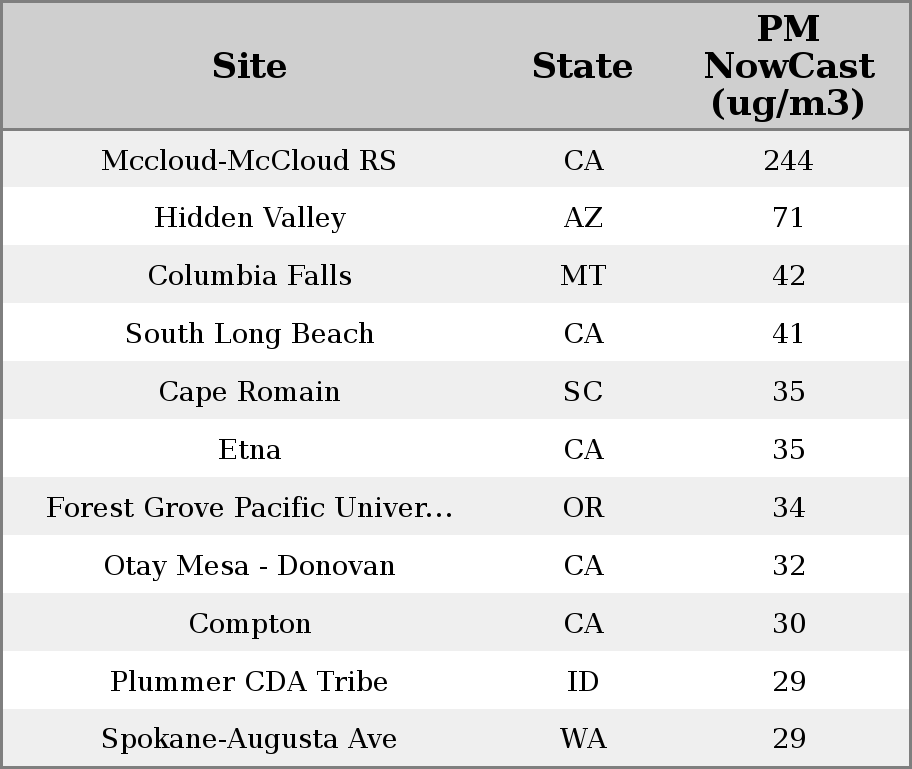Click the truncated Forest Grove Pacific site
912x769 pixels.
tap(249, 508)
